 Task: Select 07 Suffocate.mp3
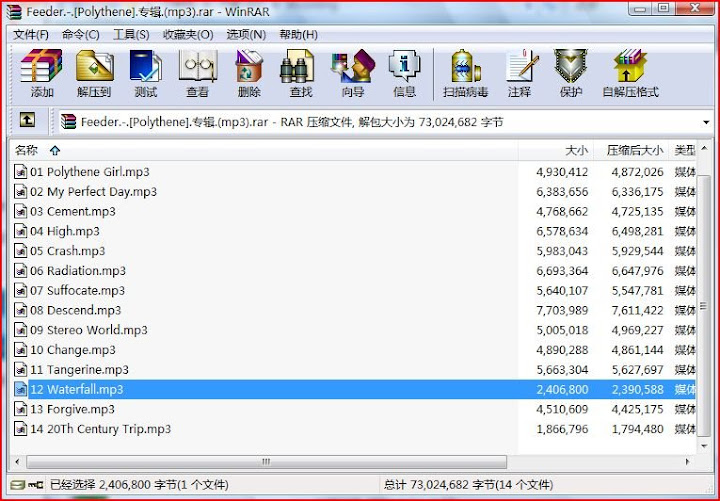point(77,290)
